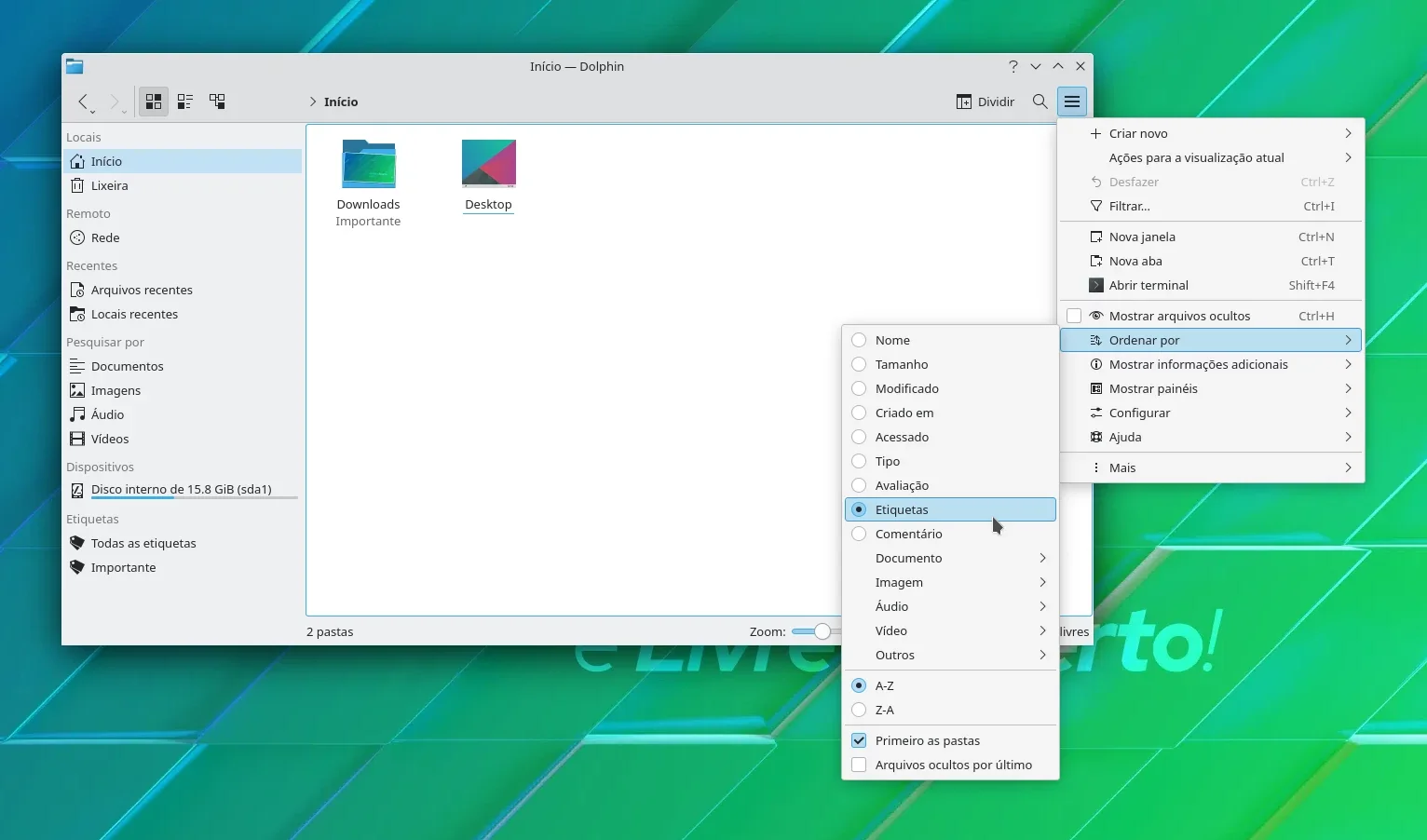Switch to icons view mode

pyautogui.click(x=154, y=102)
